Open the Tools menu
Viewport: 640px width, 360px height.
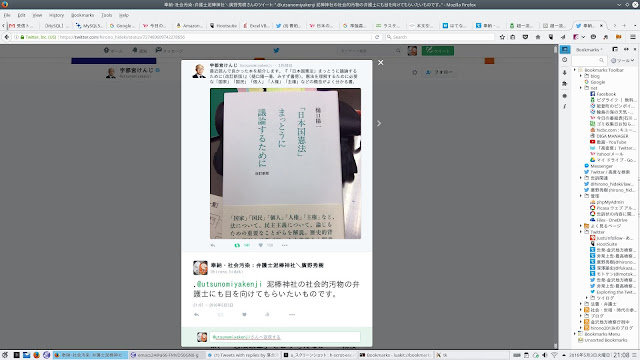coord(107,15)
